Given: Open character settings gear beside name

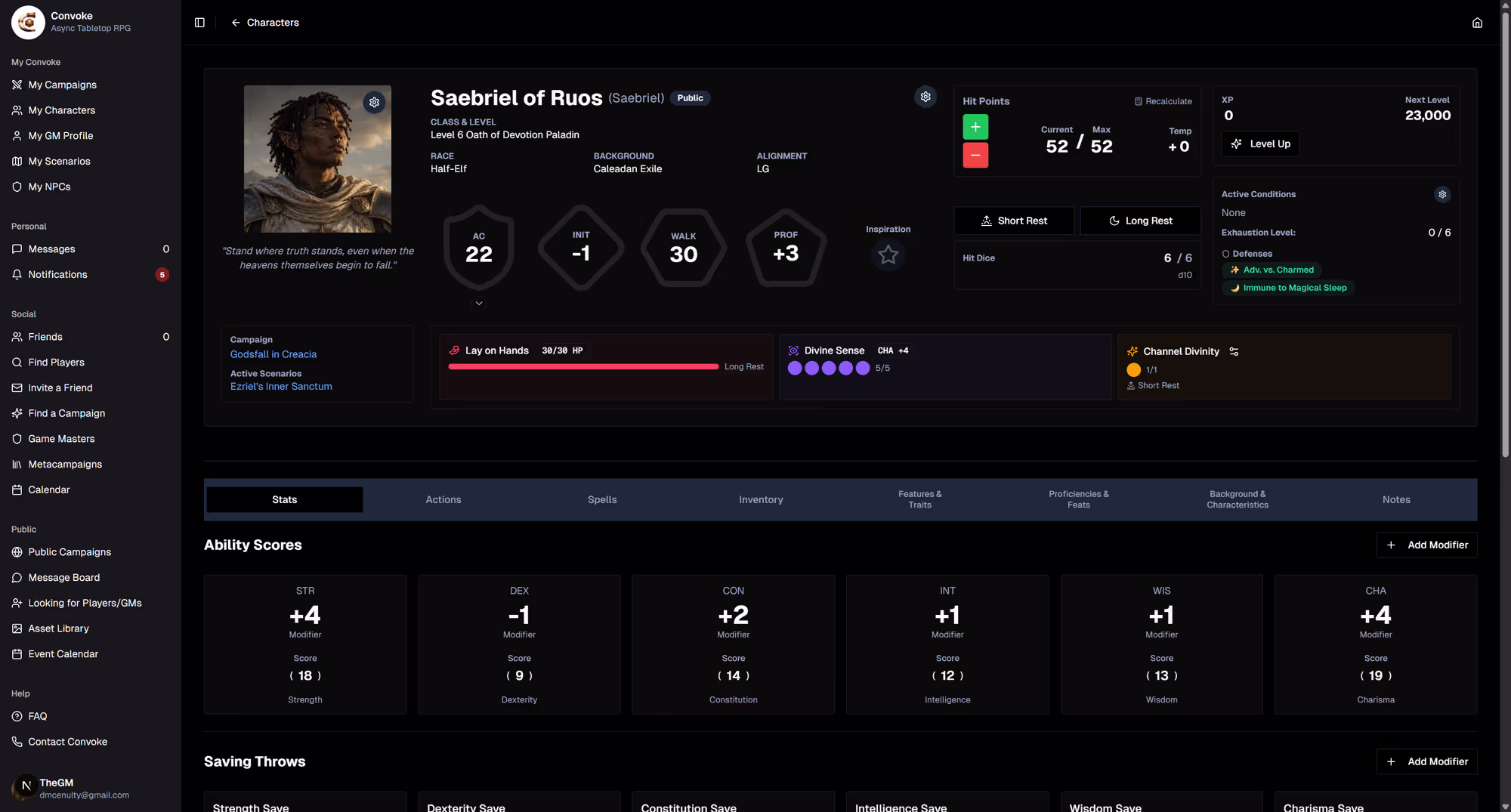Looking at the screenshot, I should tap(925, 97).
